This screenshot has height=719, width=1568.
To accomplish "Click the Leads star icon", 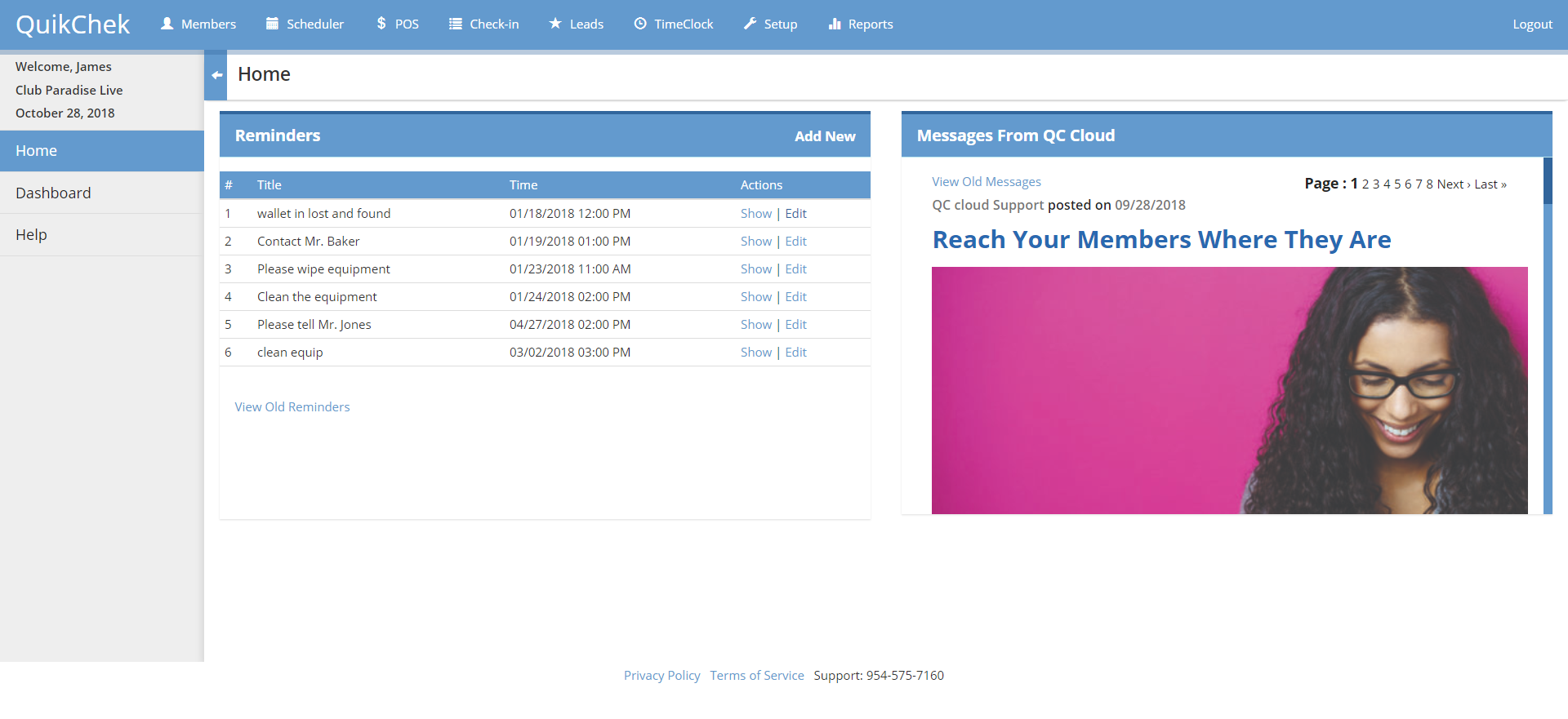I will click(x=555, y=24).
